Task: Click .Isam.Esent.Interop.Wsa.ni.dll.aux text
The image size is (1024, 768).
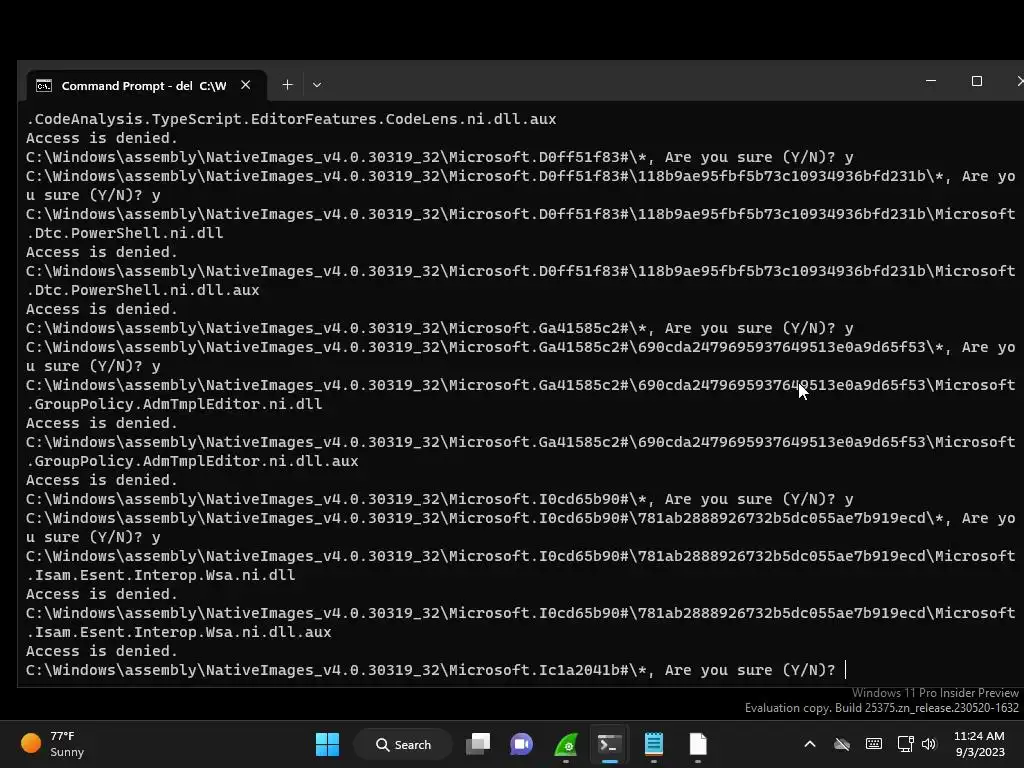Action: pos(179,632)
